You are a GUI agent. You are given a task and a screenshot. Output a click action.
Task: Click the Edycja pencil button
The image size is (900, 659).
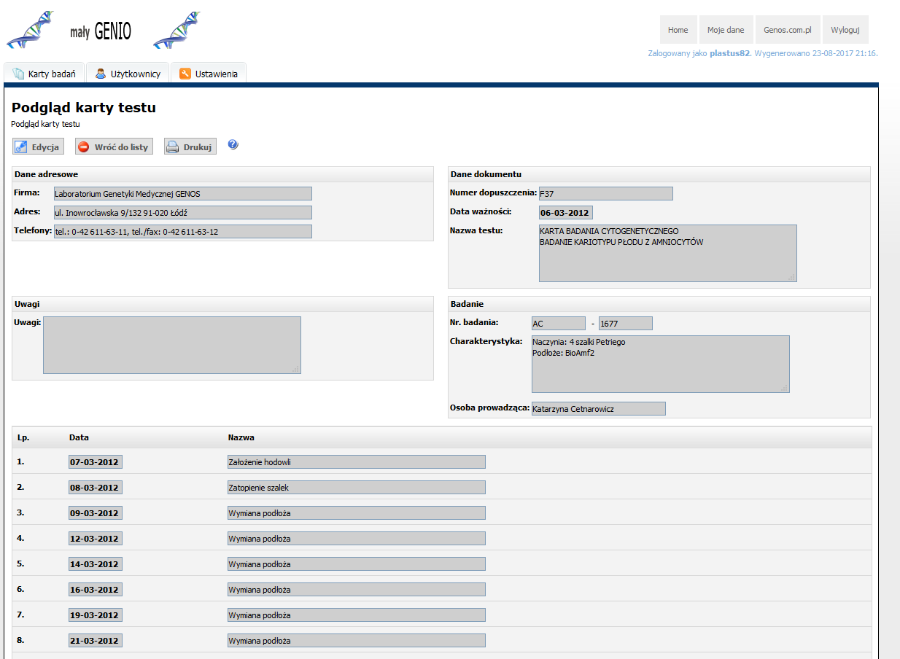pyautogui.click(x=38, y=147)
